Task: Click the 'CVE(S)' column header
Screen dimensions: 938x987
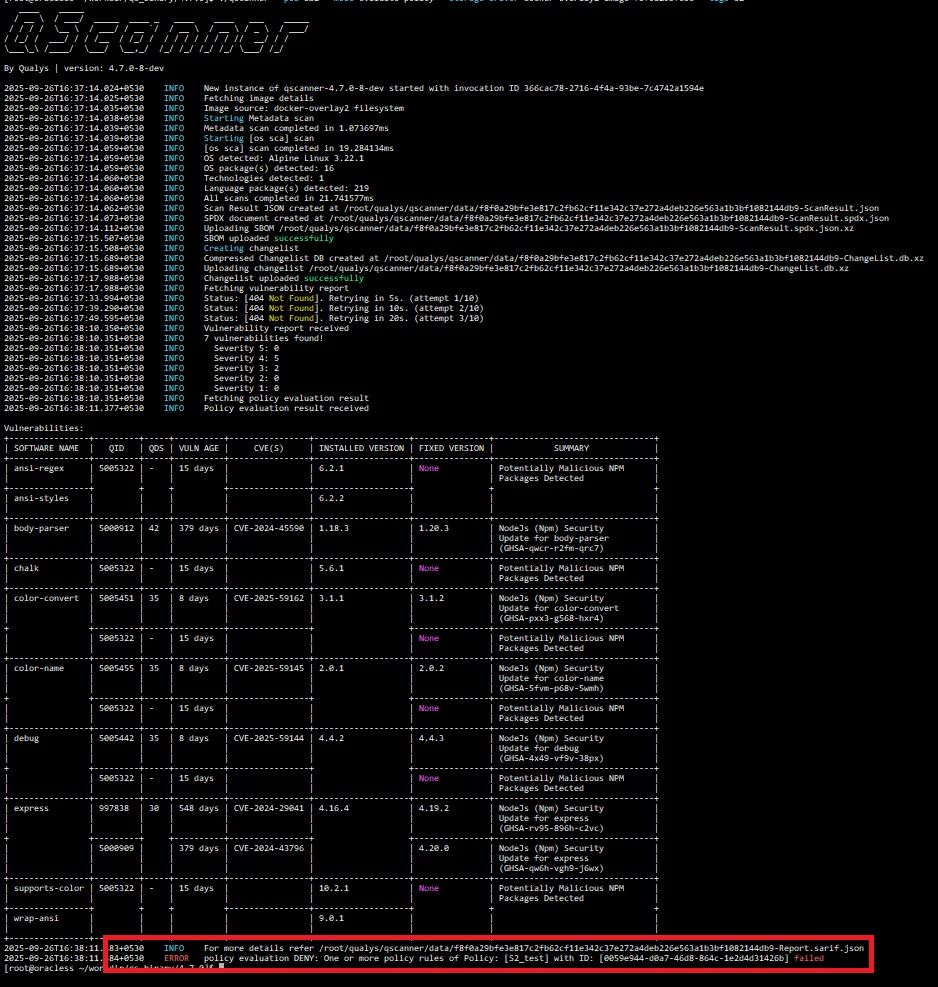Action: pyautogui.click(x=269, y=448)
